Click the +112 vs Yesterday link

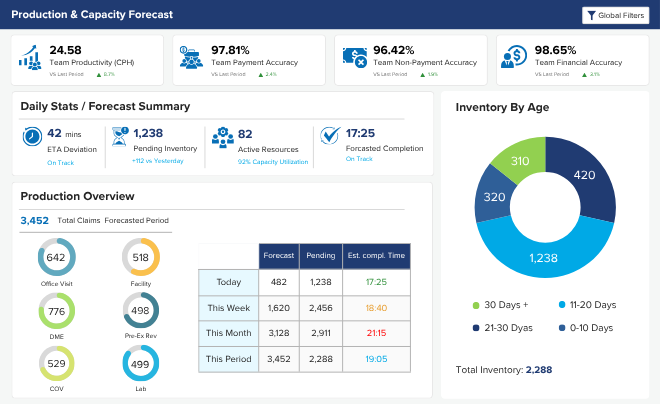click(x=158, y=161)
